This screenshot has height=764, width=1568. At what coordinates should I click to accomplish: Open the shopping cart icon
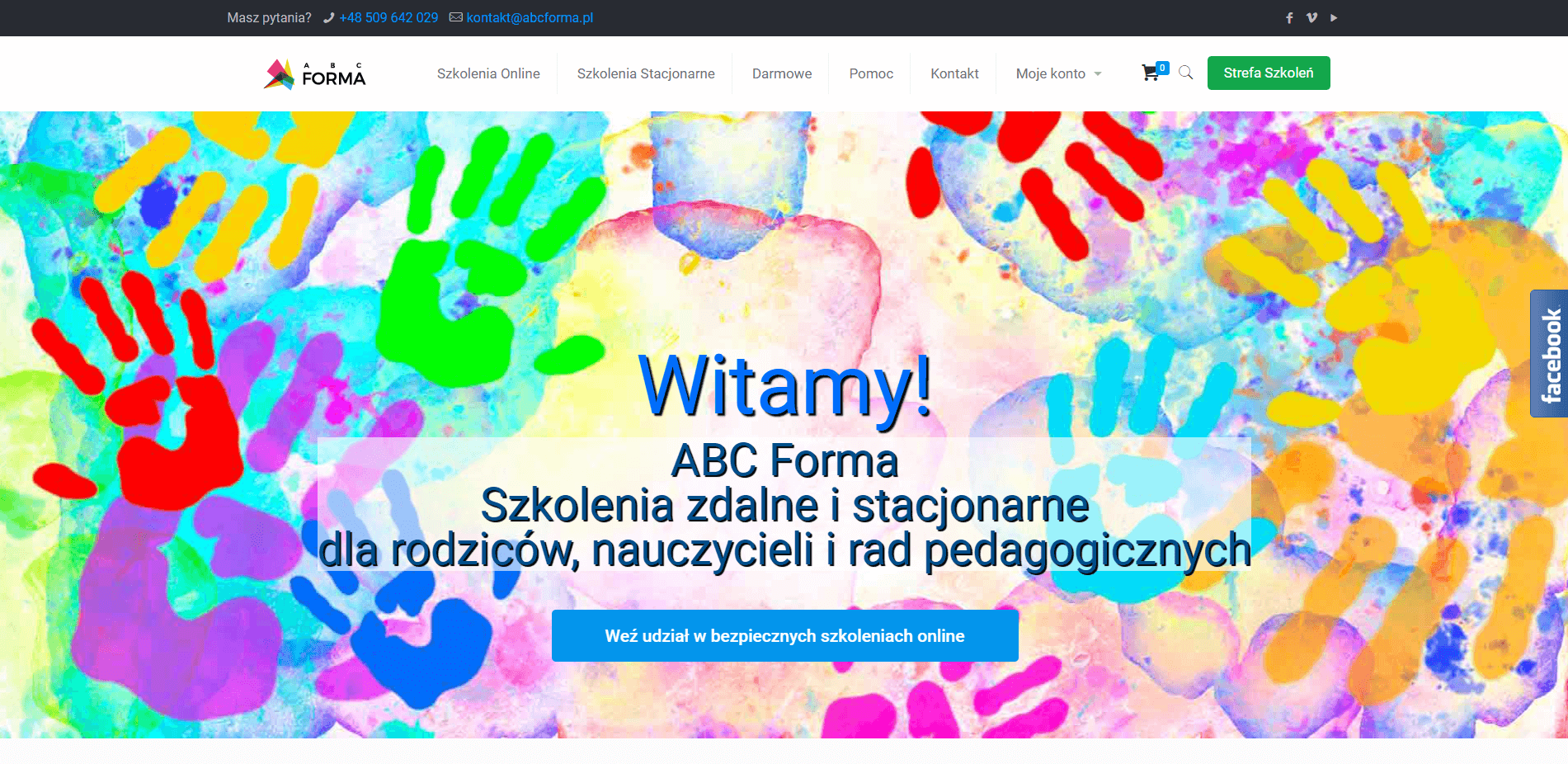pos(1151,73)
